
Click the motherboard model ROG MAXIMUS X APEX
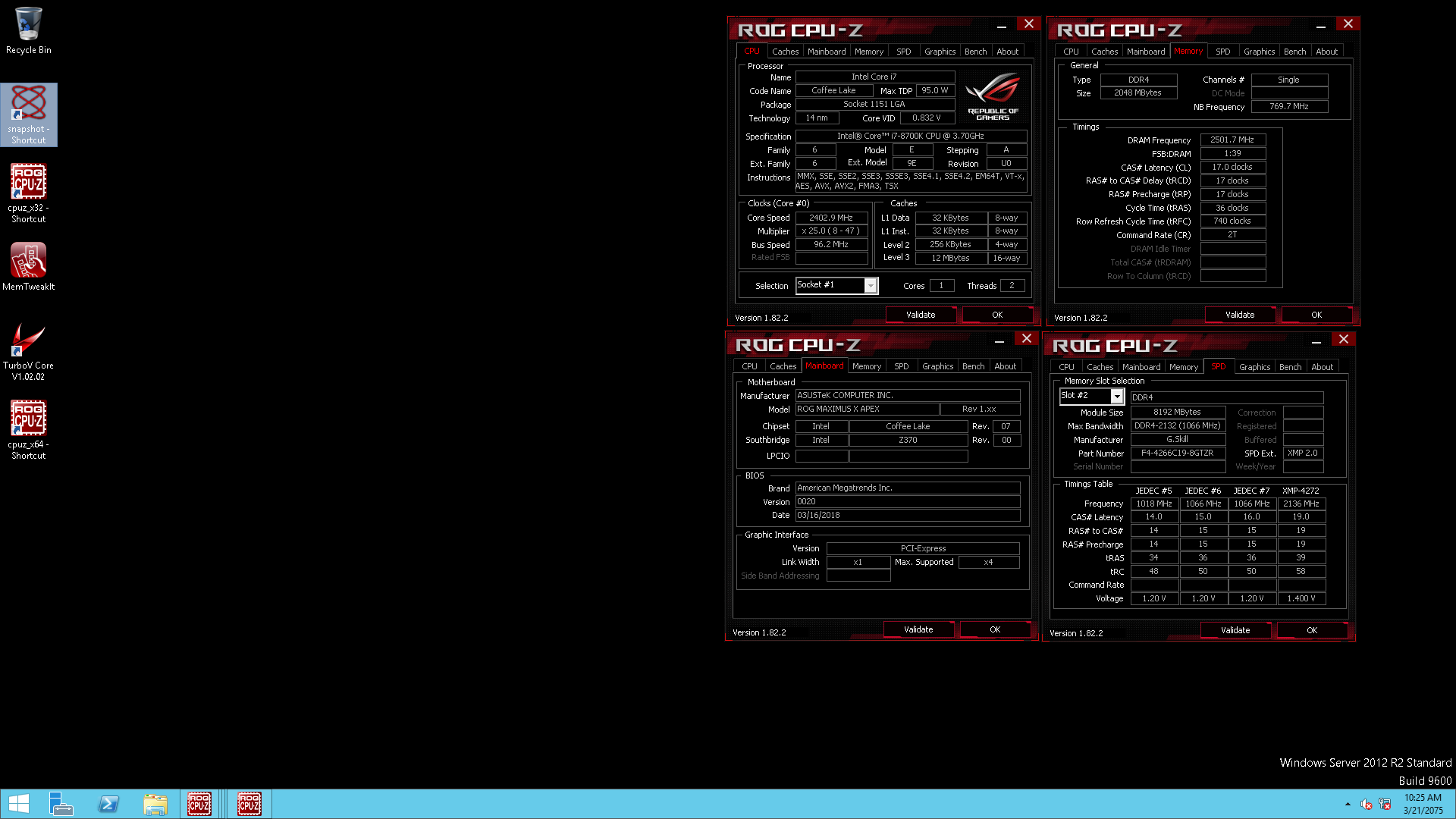click(x=867, y=409)
